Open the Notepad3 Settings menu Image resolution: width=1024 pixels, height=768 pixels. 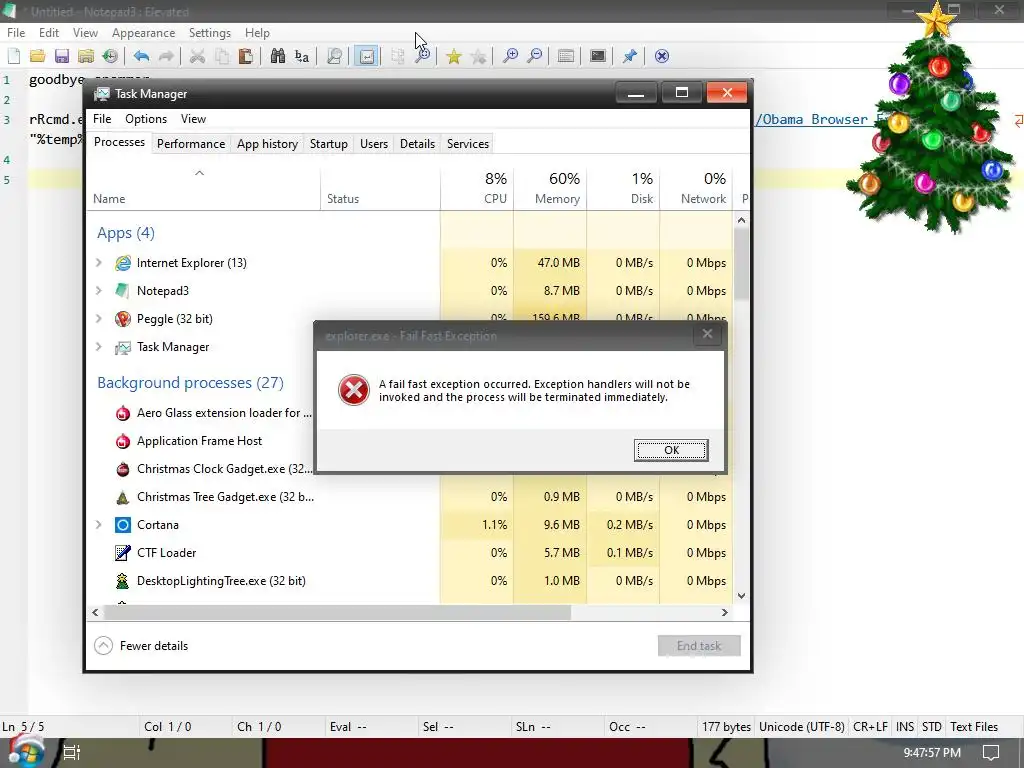pos(210,33)
